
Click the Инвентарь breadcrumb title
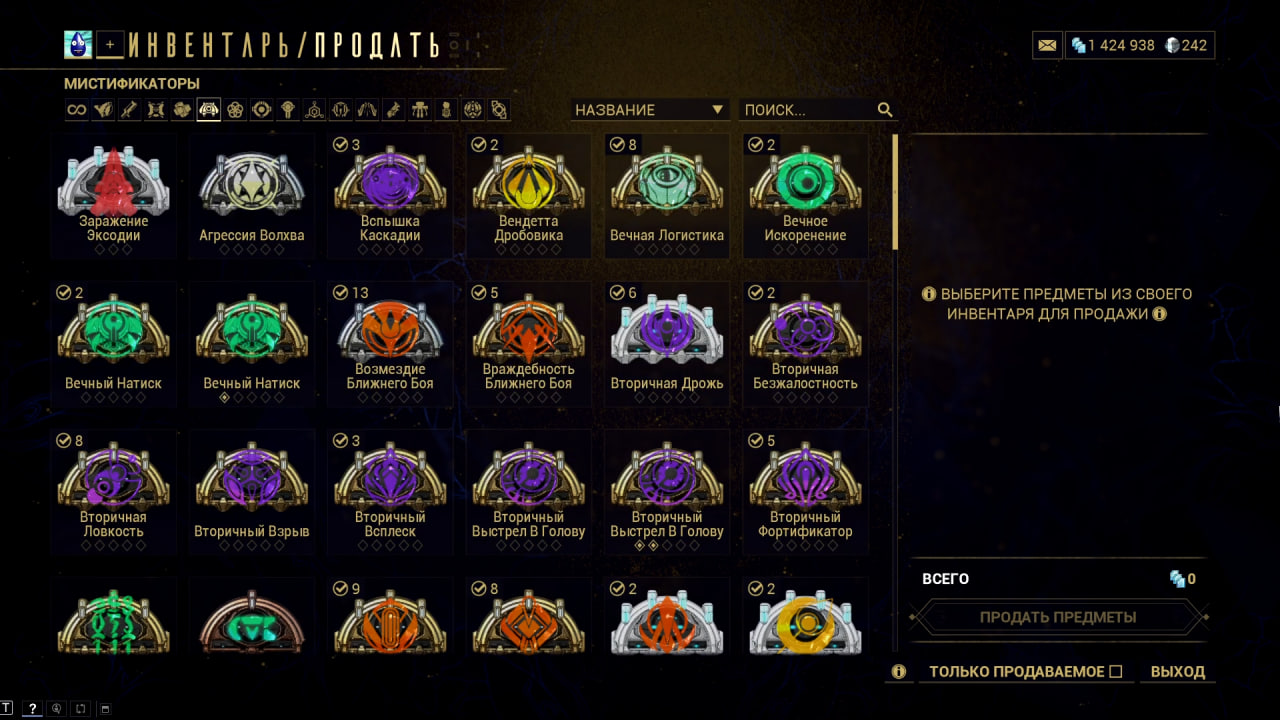pos(215,45)
